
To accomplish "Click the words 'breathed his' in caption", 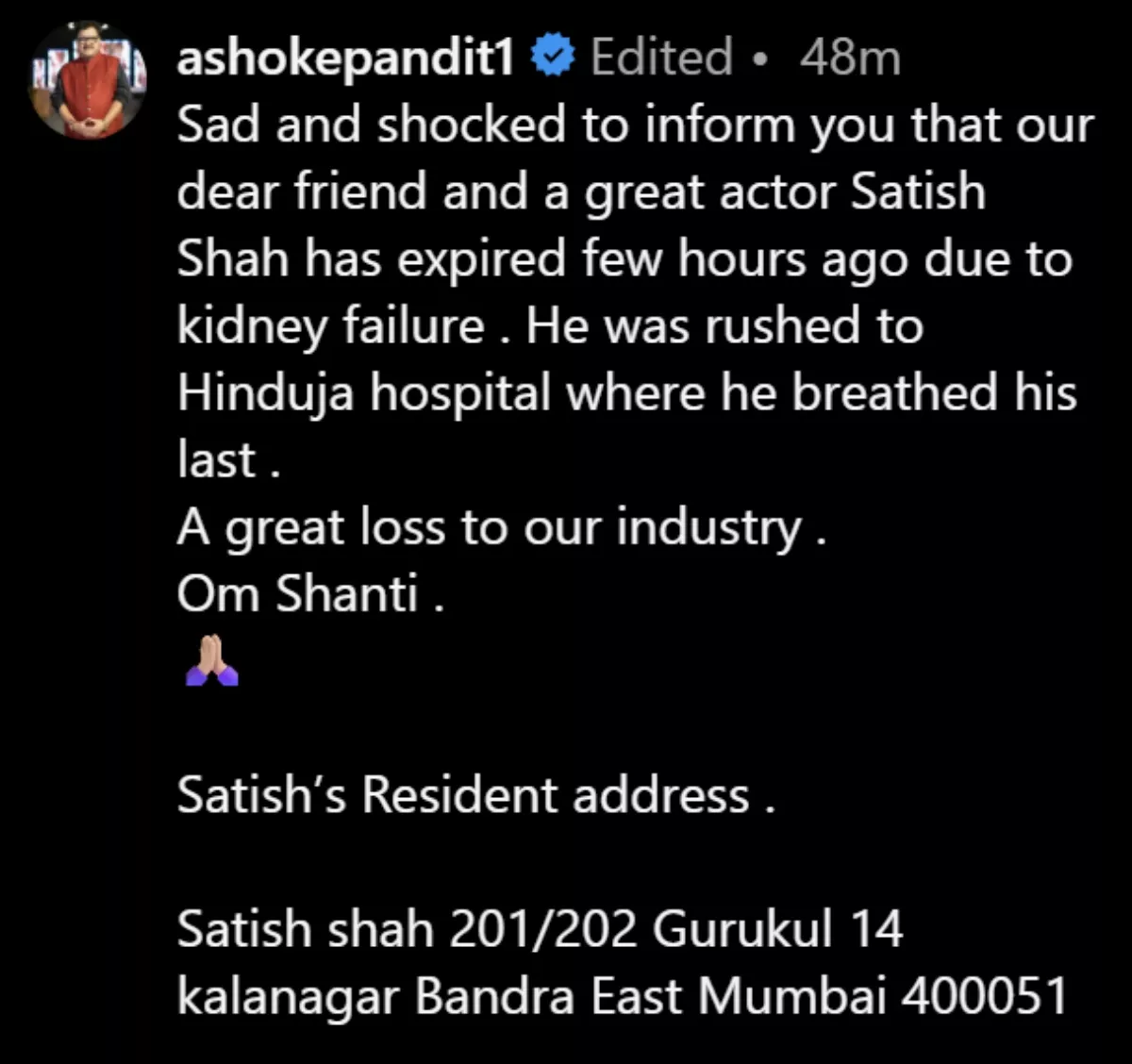I will [933, 393].
